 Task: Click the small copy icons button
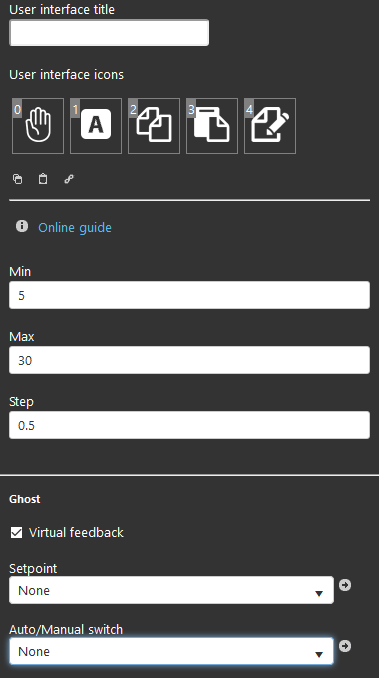coord(17,179)
